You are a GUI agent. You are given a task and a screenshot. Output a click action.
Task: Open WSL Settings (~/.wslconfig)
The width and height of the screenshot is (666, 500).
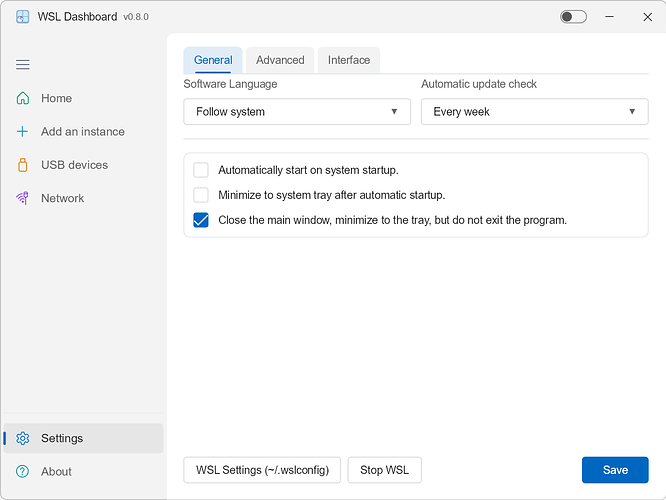click(x=262, y=470)
